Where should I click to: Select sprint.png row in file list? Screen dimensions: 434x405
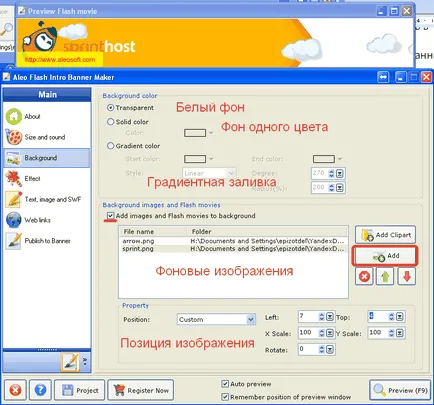click(x=233, y=249)
